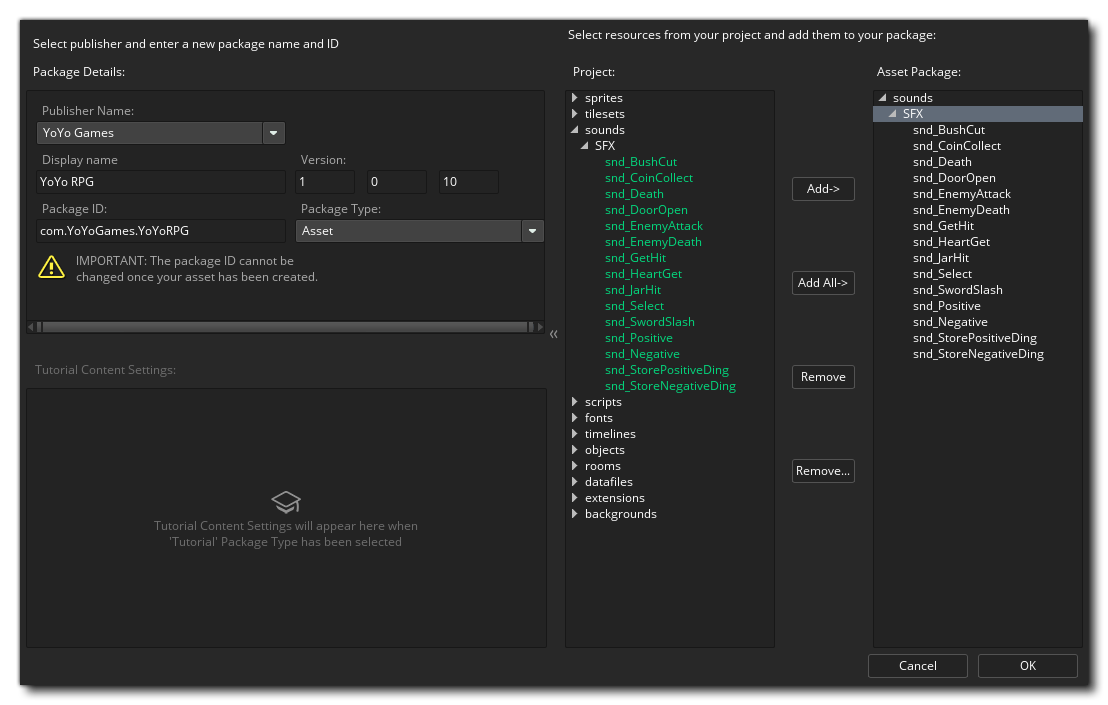
Task: Click the yellow warning triangle icon
Action: coord(51,267)
